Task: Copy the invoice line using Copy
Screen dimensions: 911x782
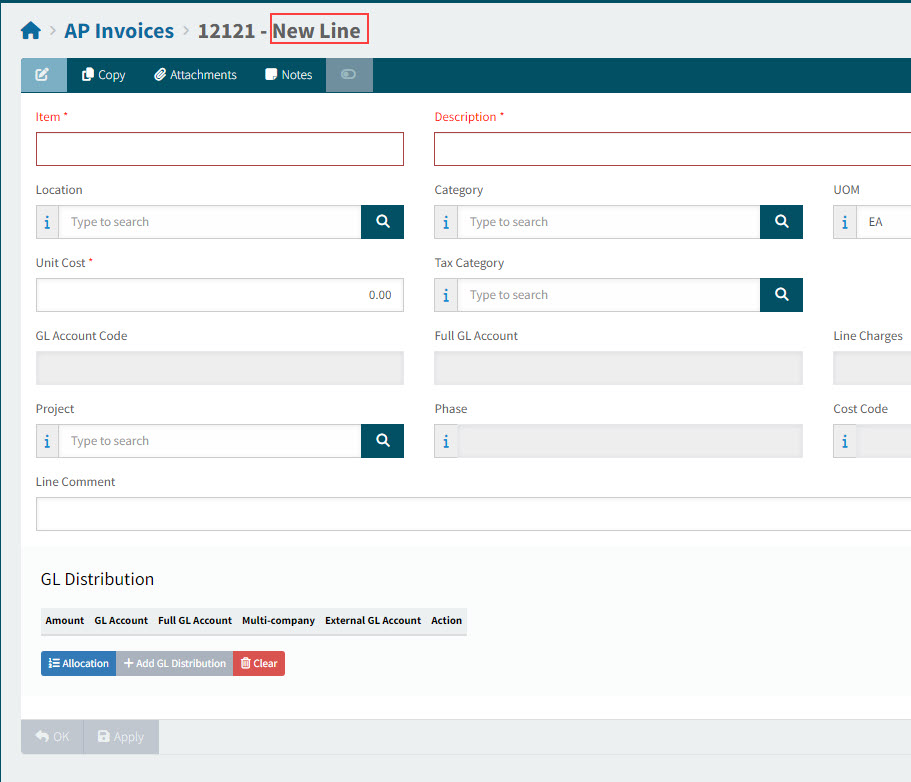Action: click(x=103, y=75)
